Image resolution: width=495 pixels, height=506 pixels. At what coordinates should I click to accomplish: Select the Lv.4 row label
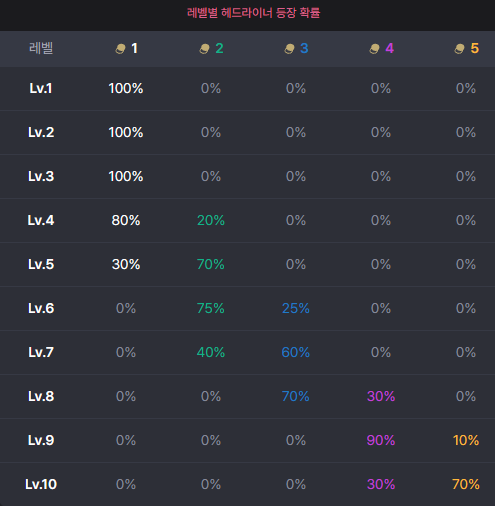click(41, 220)
